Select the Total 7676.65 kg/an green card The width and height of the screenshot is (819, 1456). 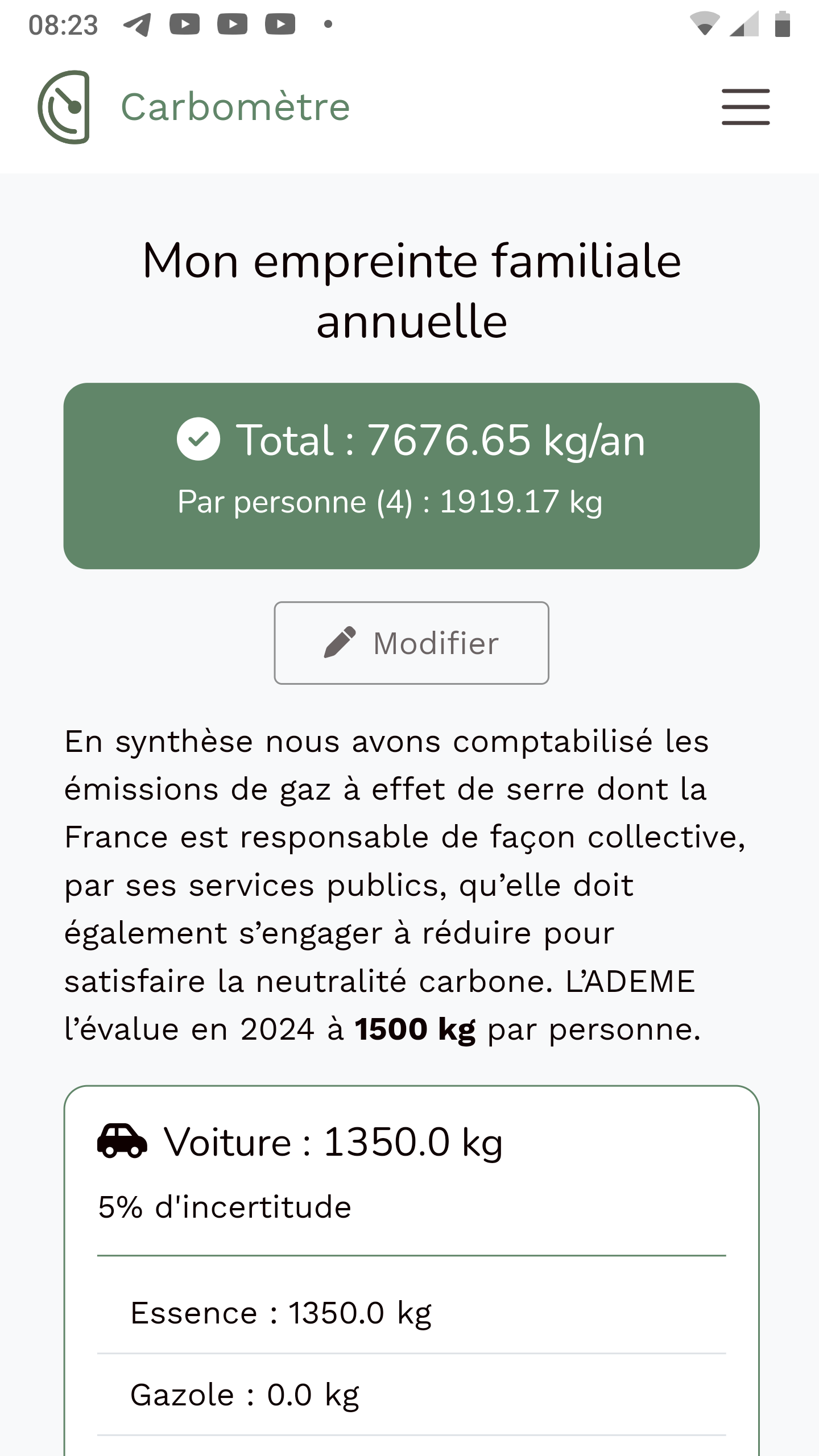tap(411, 475)
